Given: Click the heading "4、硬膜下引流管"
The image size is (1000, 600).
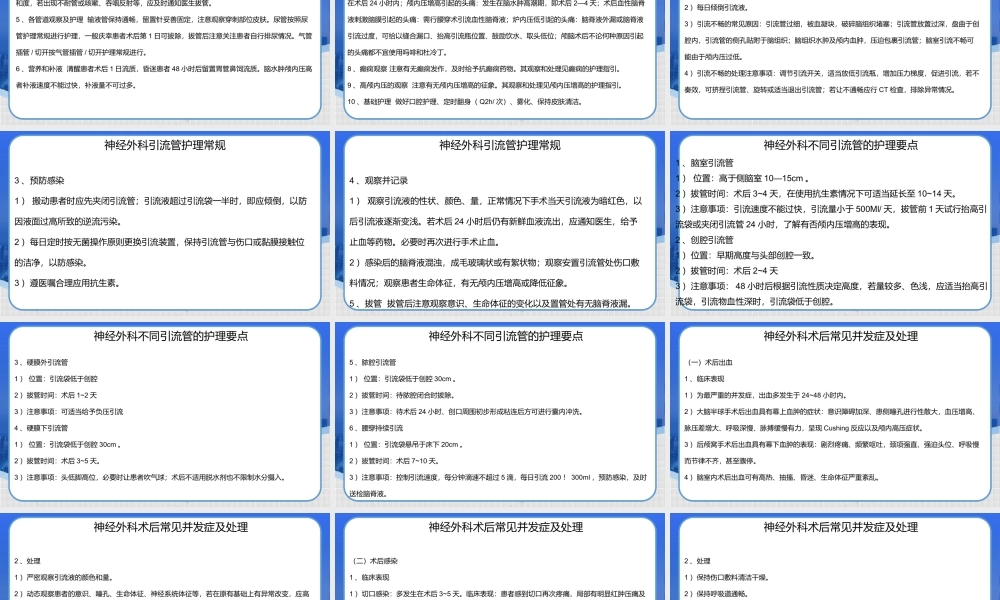Looking at the screenshot, I should click(x=41, y=428).
